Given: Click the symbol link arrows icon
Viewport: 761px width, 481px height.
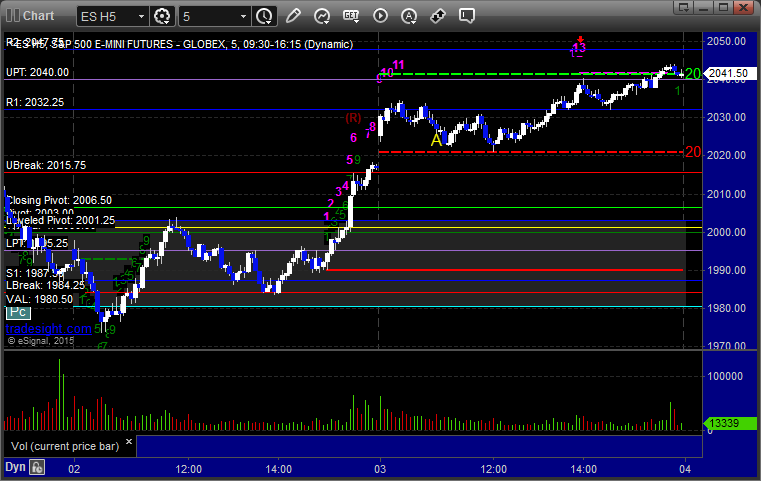Looking at the screenshot, I should point(438,16).
